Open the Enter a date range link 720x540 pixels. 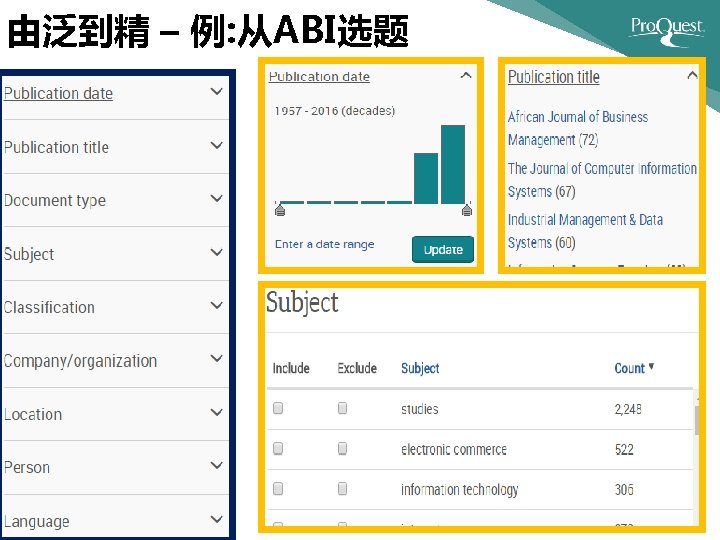point(324,244)
